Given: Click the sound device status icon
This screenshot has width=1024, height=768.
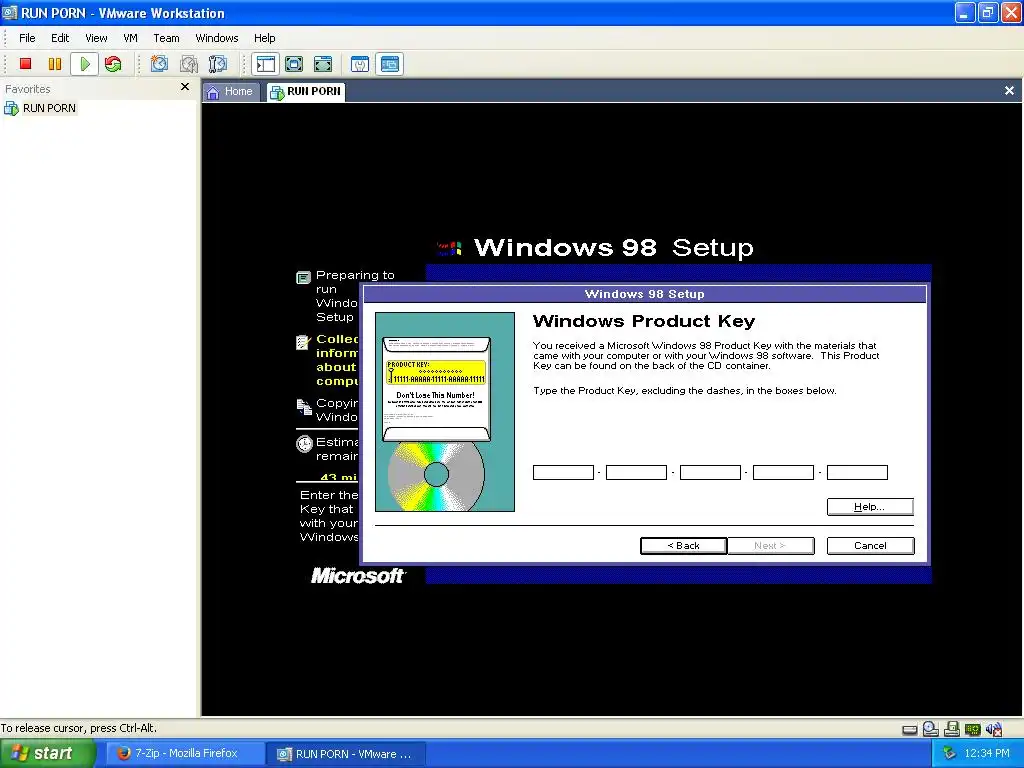Looking at the screenshot, I should pyautogui.click(x=994, y=729).
